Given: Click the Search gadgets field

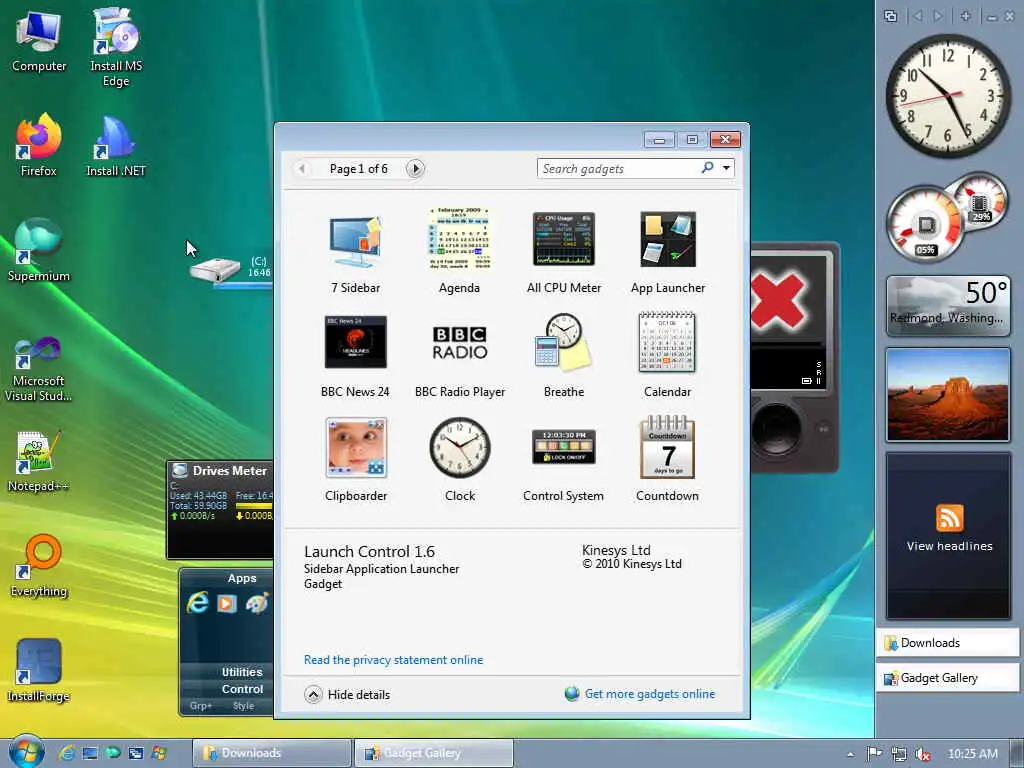Looking at the screenshot, I should 618,168.
